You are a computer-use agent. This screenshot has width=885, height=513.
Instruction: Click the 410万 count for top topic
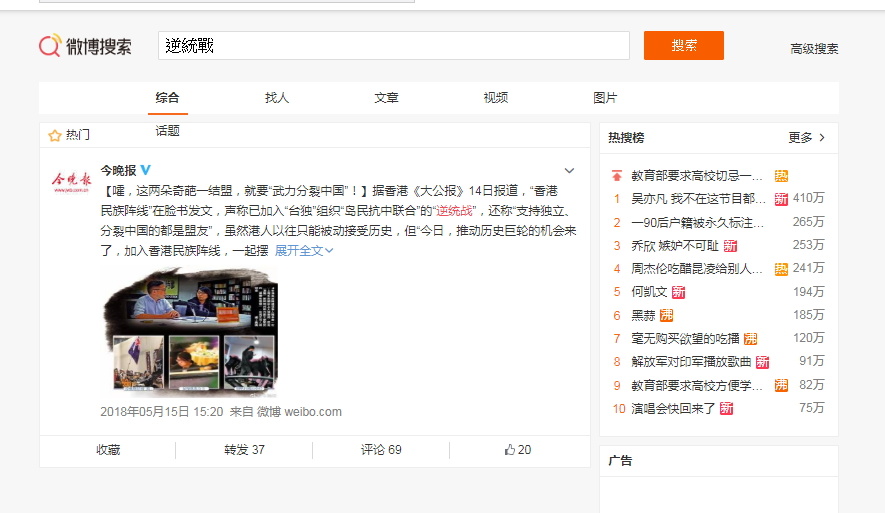point(808,198)
